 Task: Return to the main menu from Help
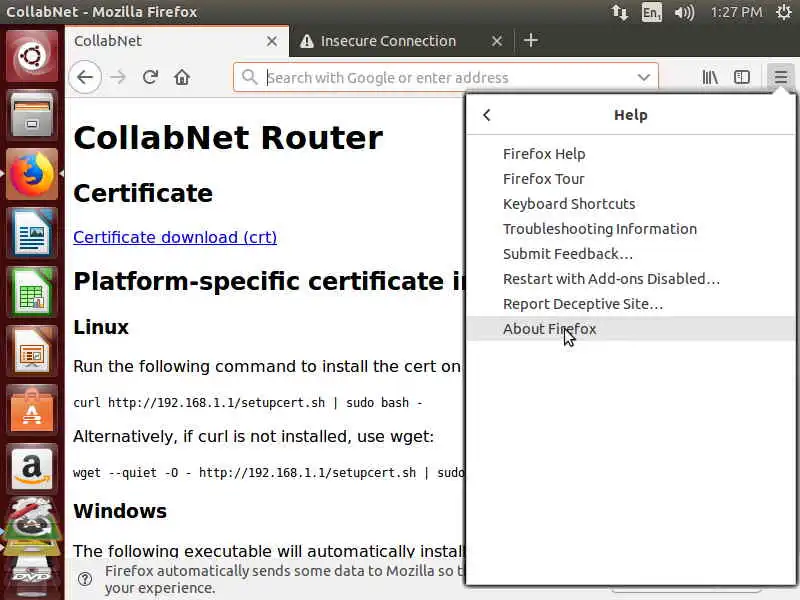click(487, 115)
